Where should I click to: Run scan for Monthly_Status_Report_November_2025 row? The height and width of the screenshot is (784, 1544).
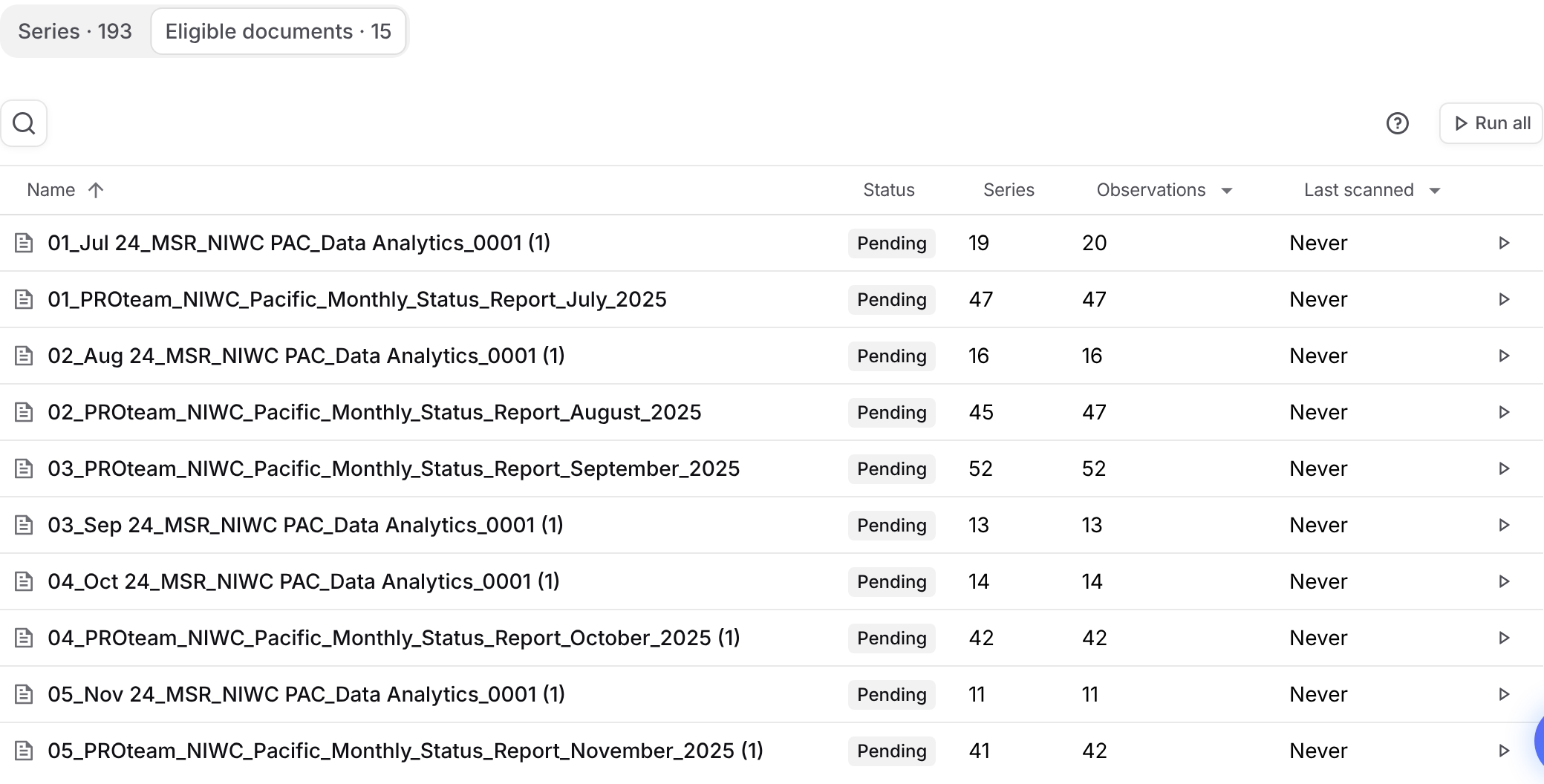1504,751
